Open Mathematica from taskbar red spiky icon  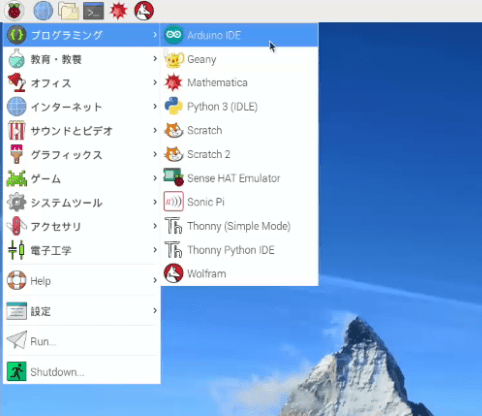coord(119,10)
